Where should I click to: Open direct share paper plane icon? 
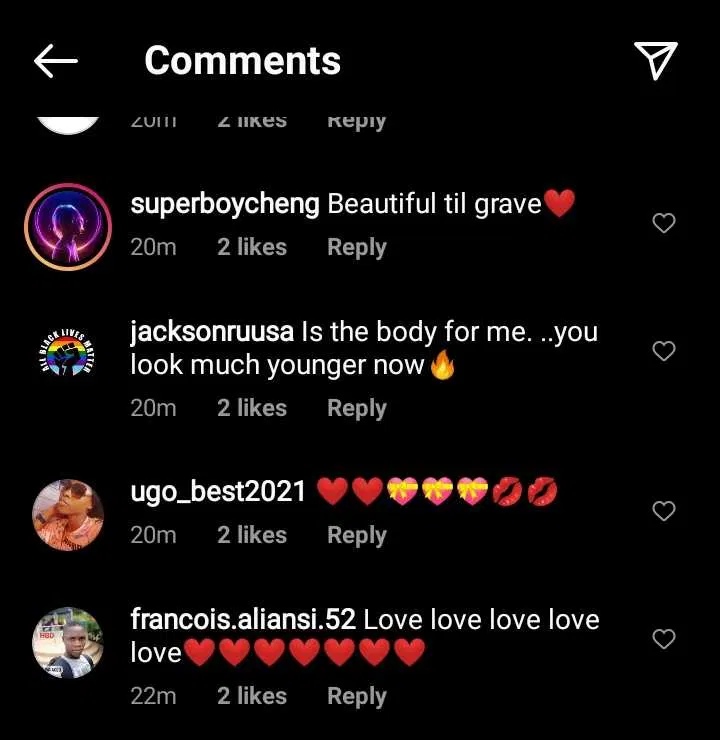click(656, 60)
